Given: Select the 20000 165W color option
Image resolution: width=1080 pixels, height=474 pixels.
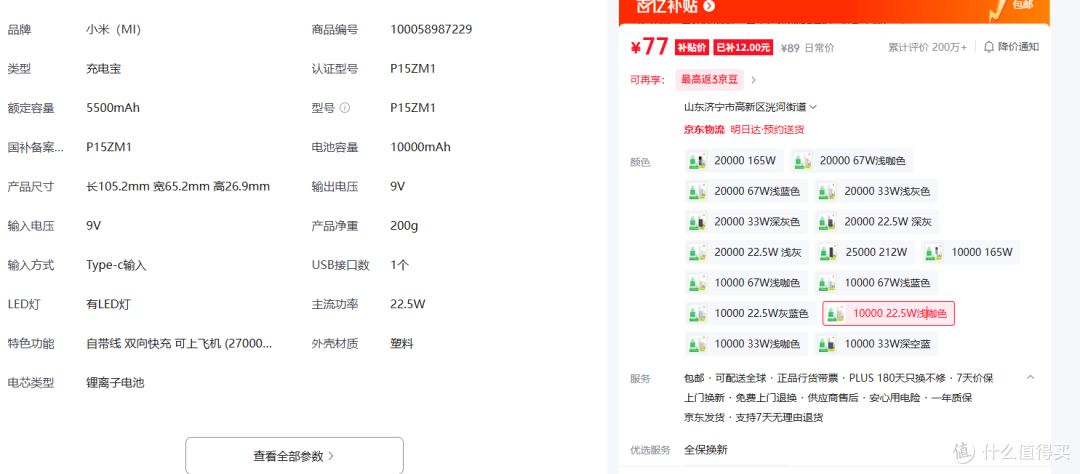Looking at the screenshot, I should click(734, 161).
